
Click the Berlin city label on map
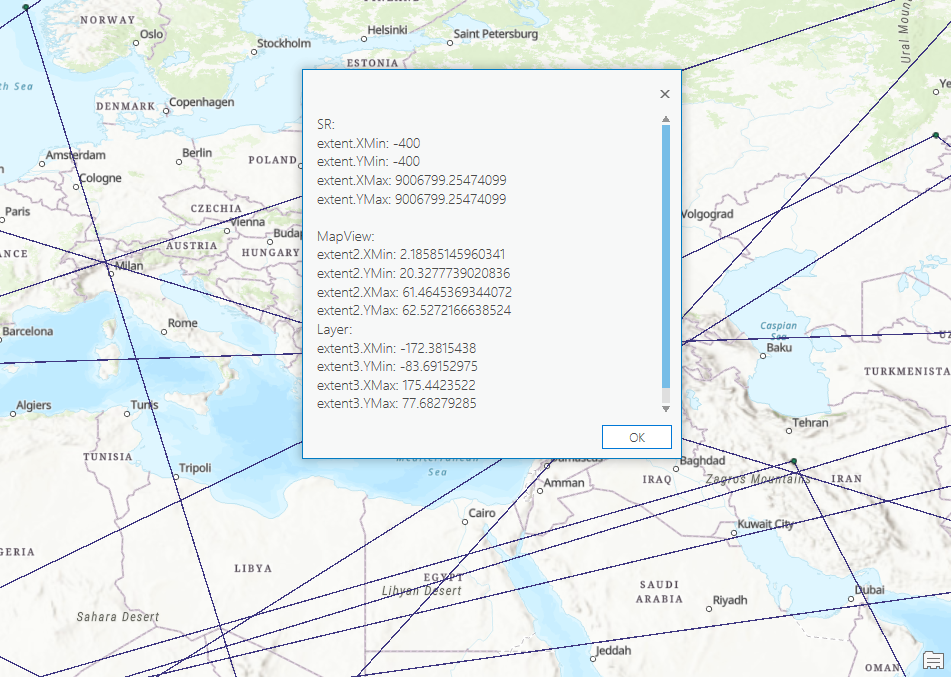(197, 153)
